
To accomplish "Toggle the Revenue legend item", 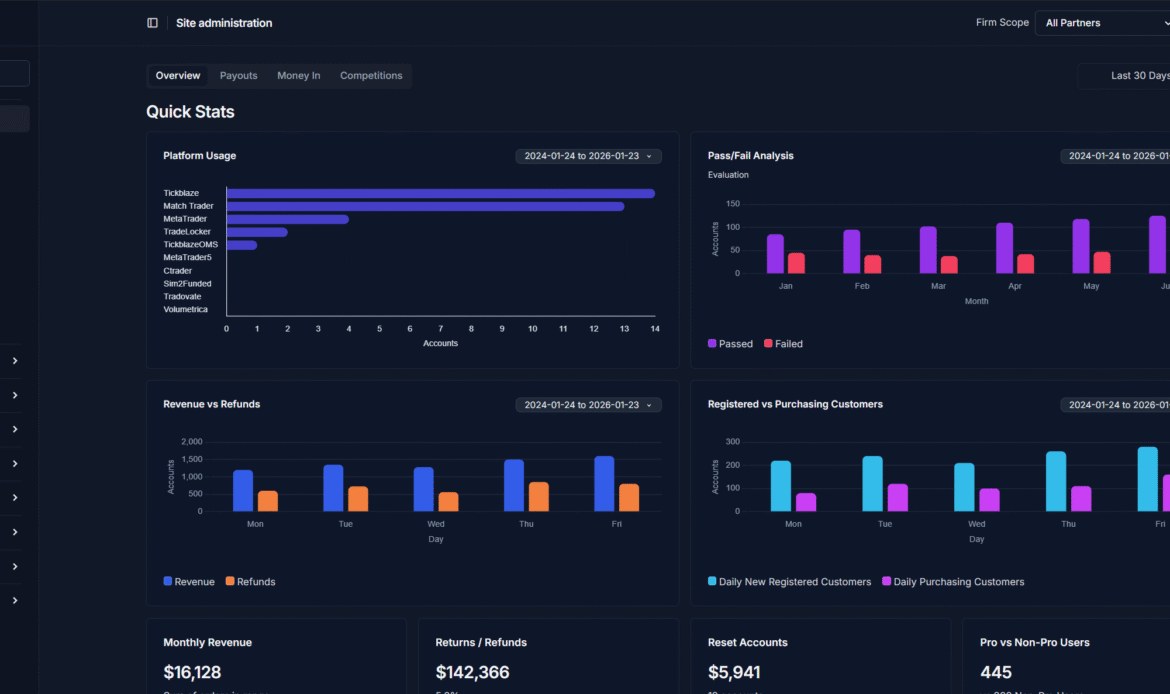I will coord(188,582).
